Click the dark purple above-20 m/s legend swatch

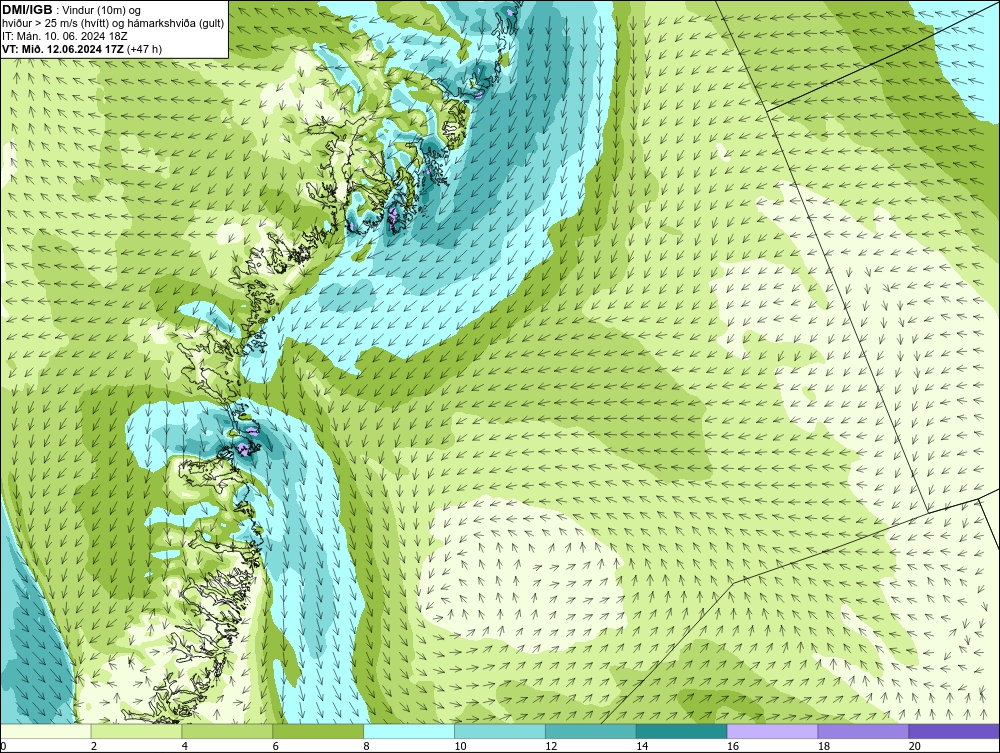(x=954, y=731)
